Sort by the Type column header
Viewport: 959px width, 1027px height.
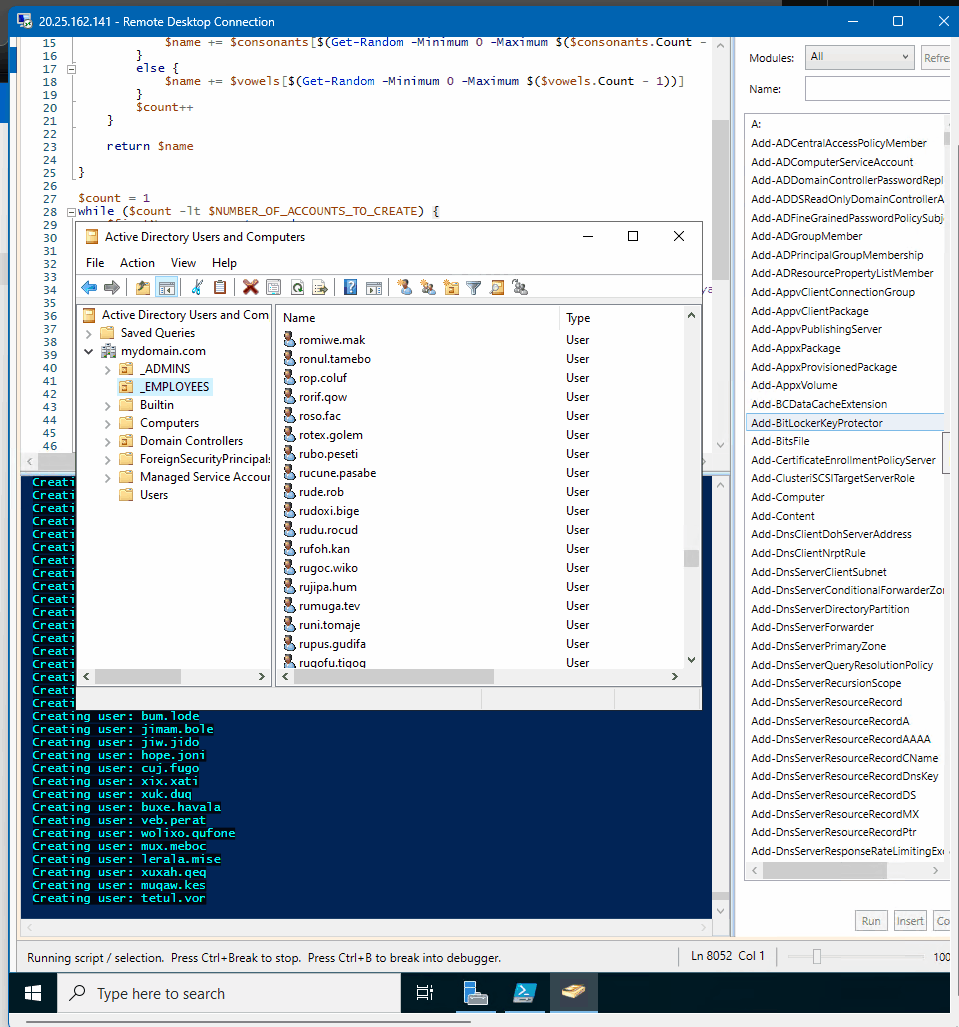click(621, 318)
